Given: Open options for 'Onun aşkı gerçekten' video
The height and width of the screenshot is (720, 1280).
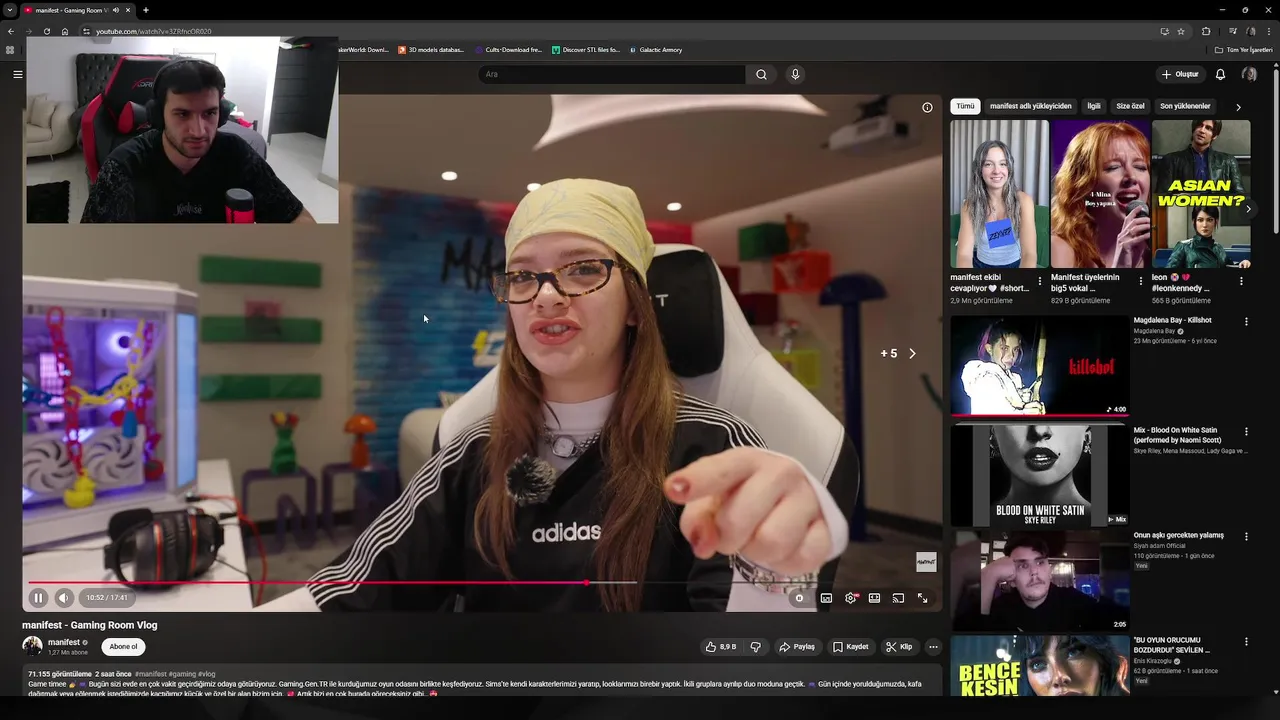Looking at the screenshot, I should click(x=1246, y=536).
